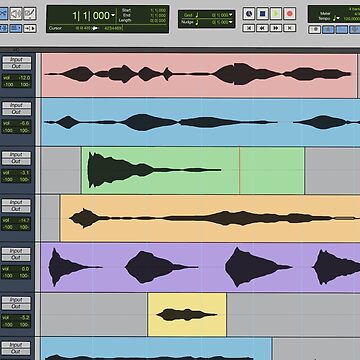This screenshot has height=360, width=360.
Task: Click Input on the second blue track
Action: (16, 105)
